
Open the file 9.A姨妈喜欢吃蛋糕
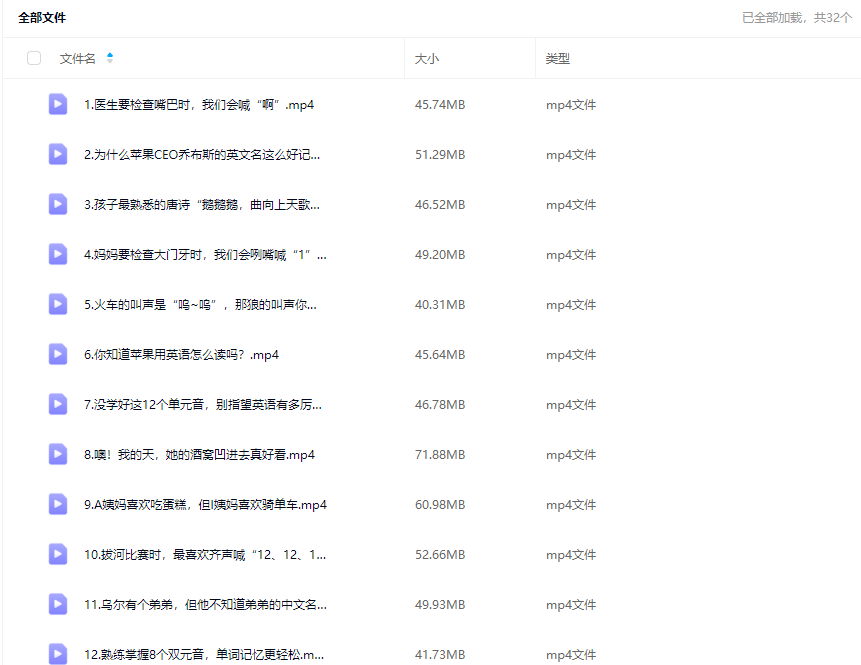pyautogui.click(x=205, y=505)
